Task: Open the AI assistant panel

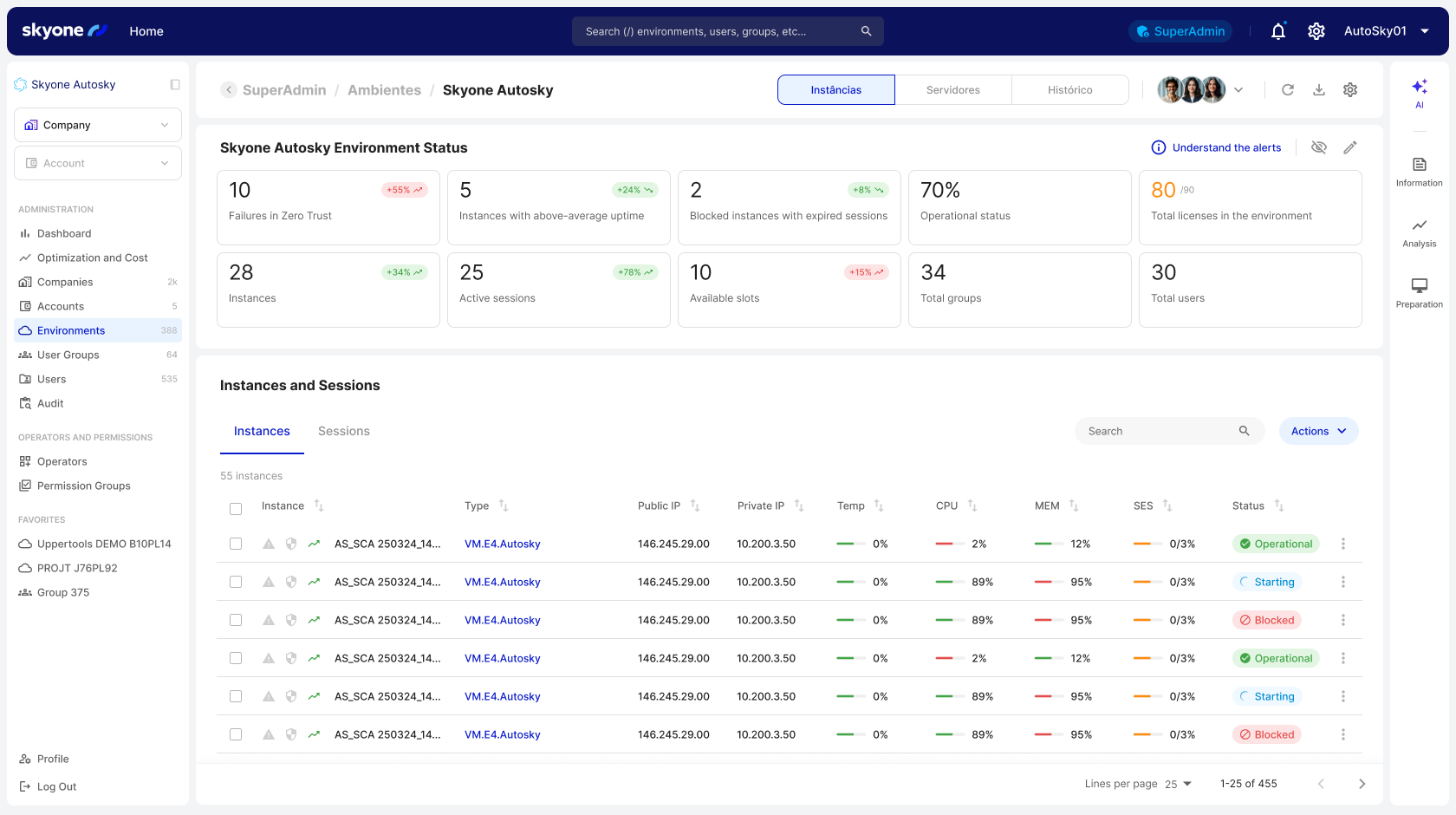Action: click(x=1419, y=92)
